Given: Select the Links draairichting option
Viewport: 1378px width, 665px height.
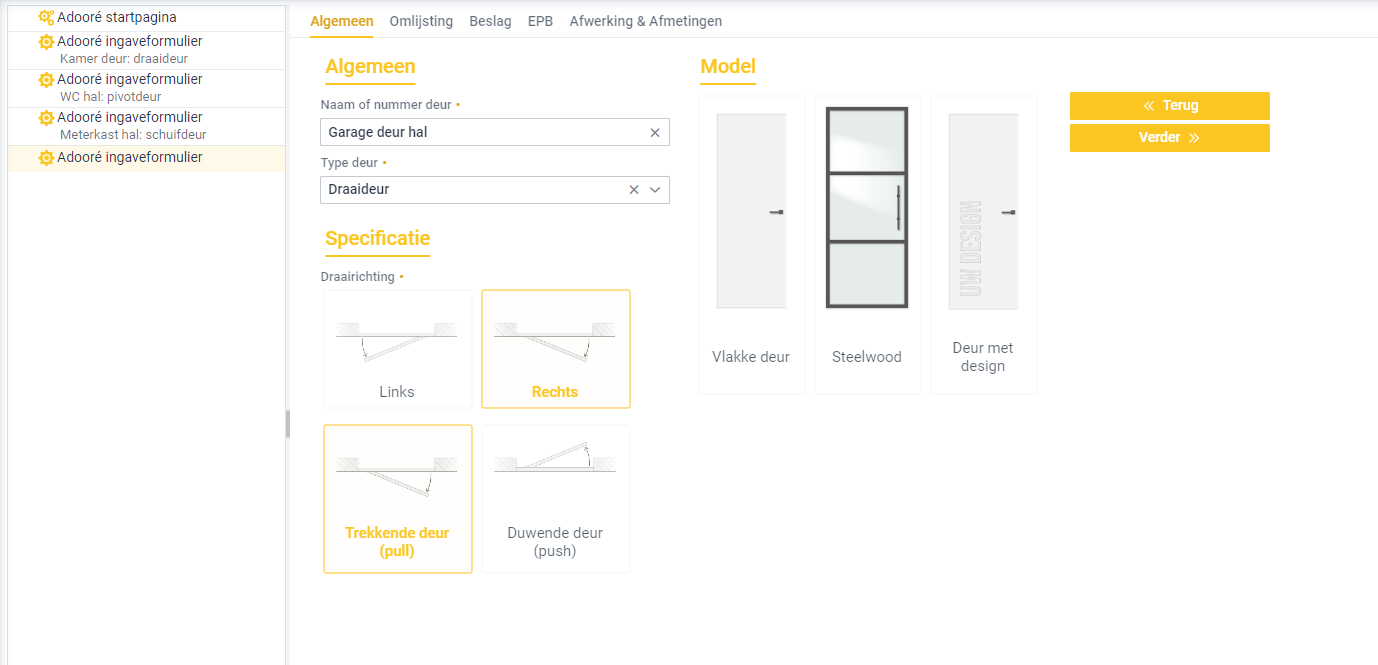Looking at the screenshot, I should click(397, 348).
